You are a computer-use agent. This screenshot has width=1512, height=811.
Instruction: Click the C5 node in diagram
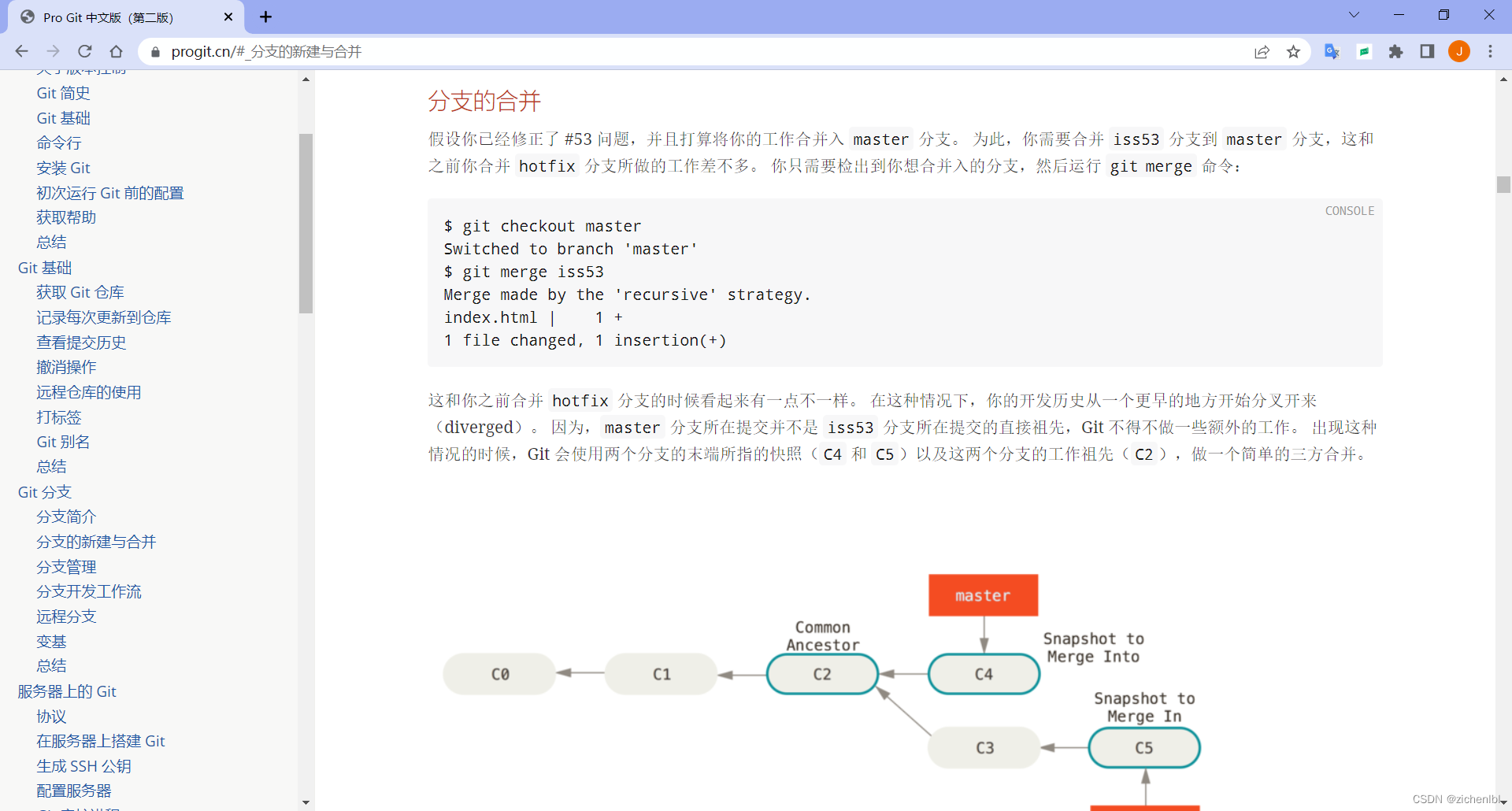[1144, 747]
